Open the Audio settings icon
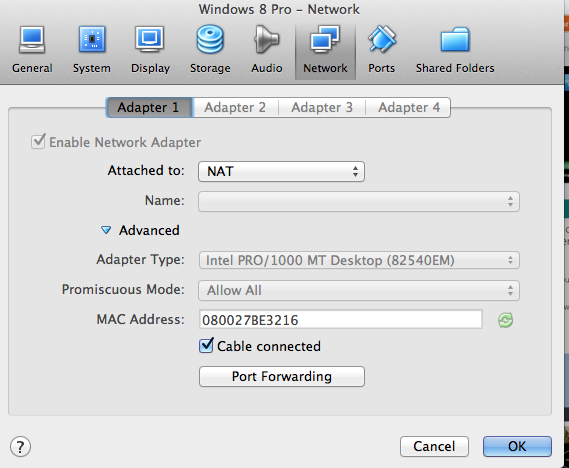This screenshot has width=569, height=468. pyautogui.click(x=266, y=39)
